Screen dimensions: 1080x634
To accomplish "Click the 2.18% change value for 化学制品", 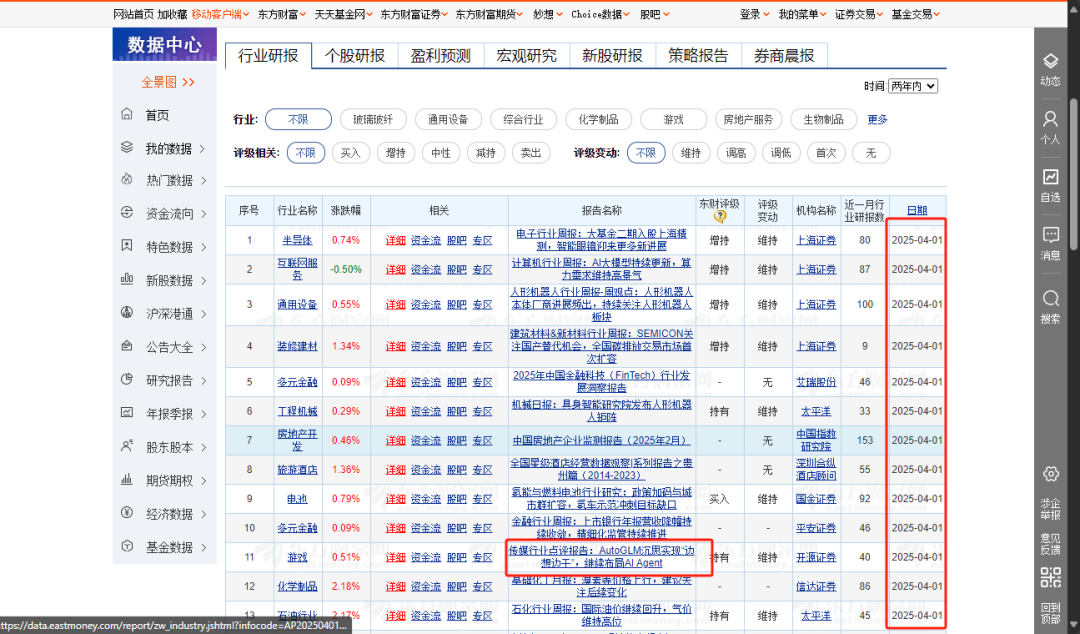I will (x=346, y=586).
